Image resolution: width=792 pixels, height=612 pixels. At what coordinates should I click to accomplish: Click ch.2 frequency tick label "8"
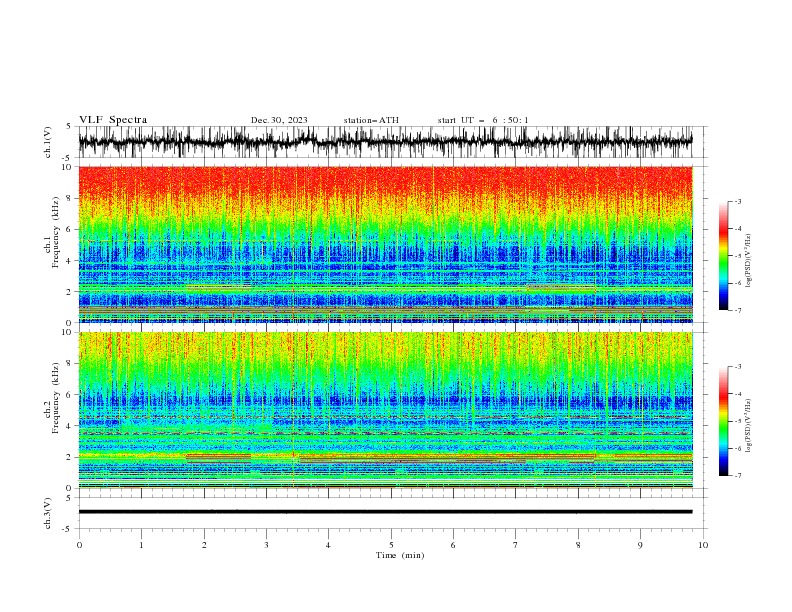click(x=71, y=364)
